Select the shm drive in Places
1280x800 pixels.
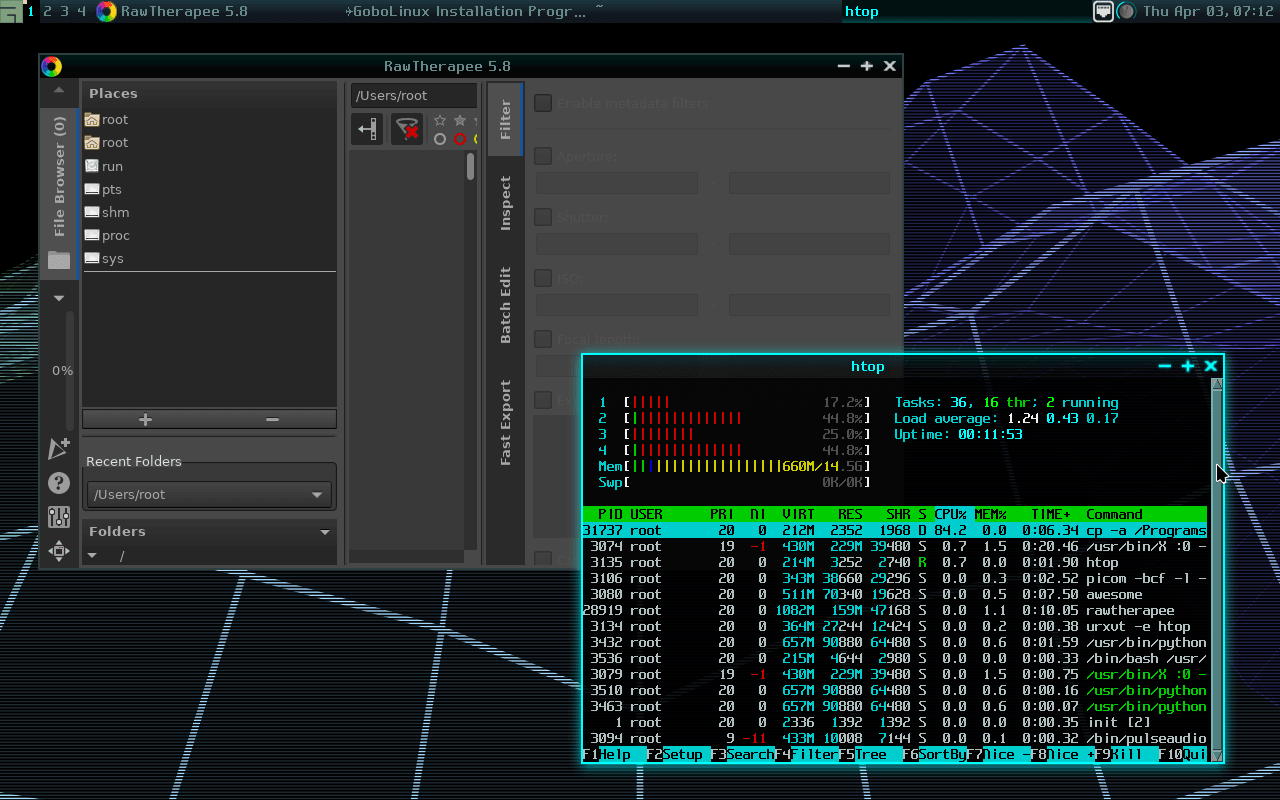[209, 212]
